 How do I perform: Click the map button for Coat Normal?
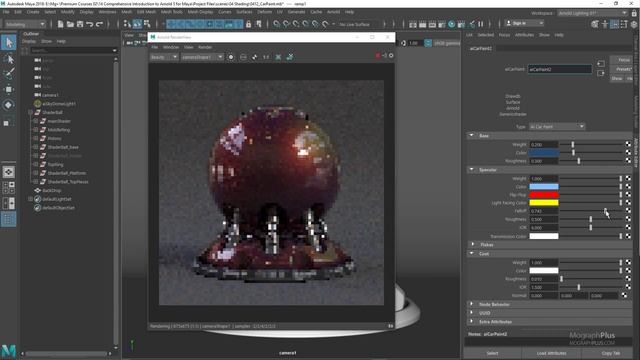point(624,295)
